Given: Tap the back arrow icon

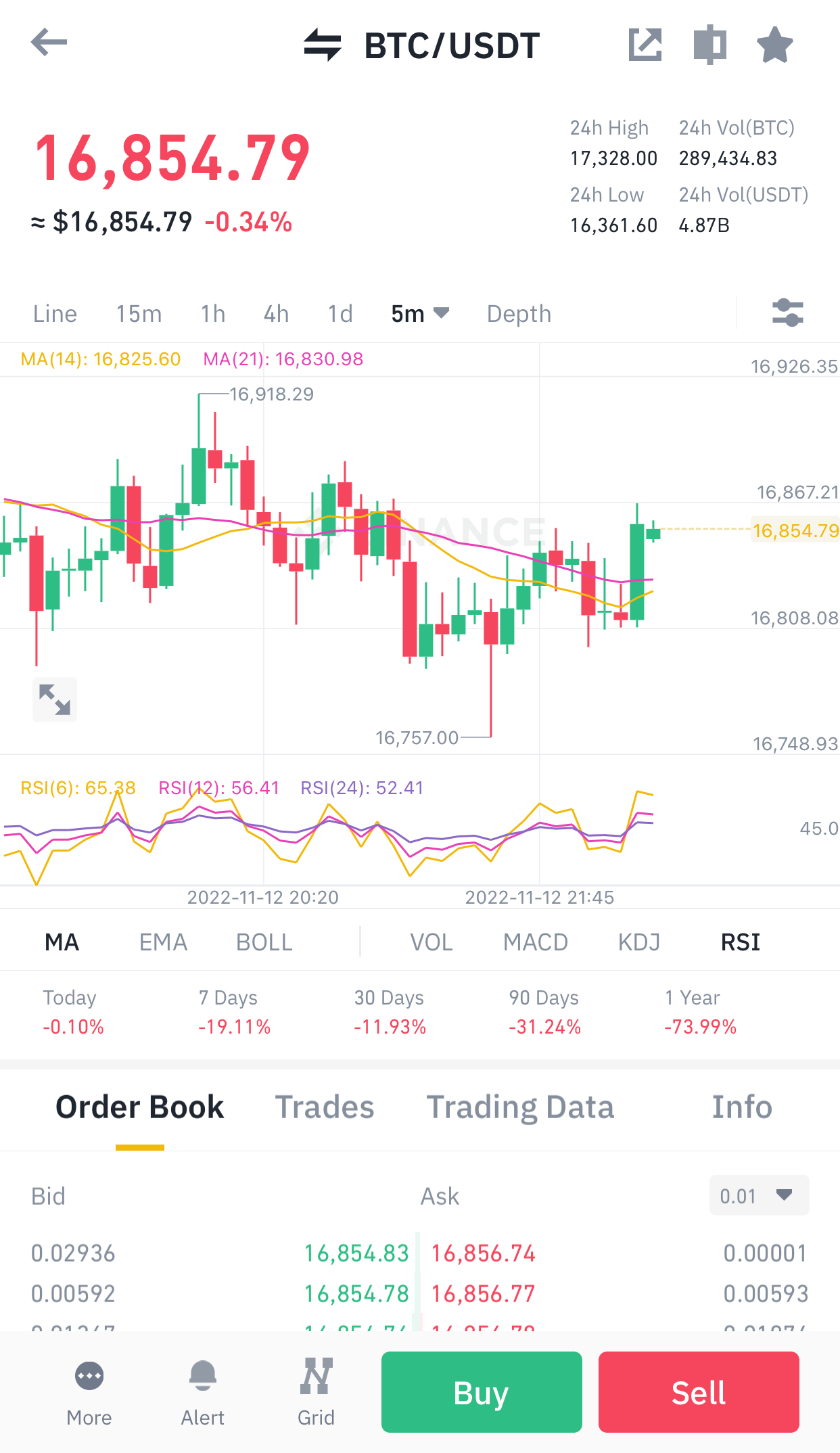Looking at the screenshot, I should click(49, 43).
